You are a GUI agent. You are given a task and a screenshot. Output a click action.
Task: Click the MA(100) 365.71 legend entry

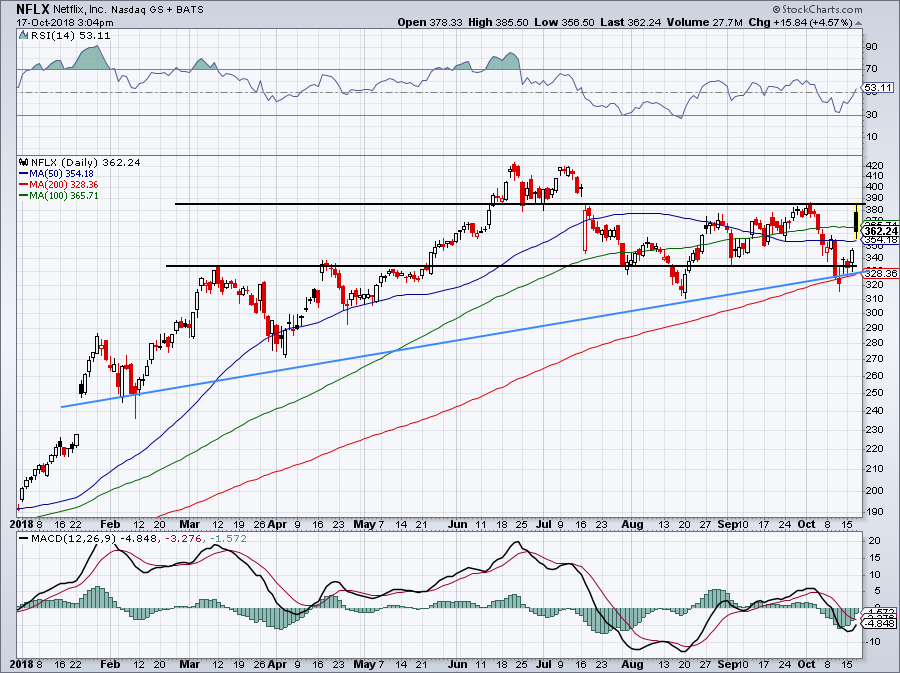(64, 196)
